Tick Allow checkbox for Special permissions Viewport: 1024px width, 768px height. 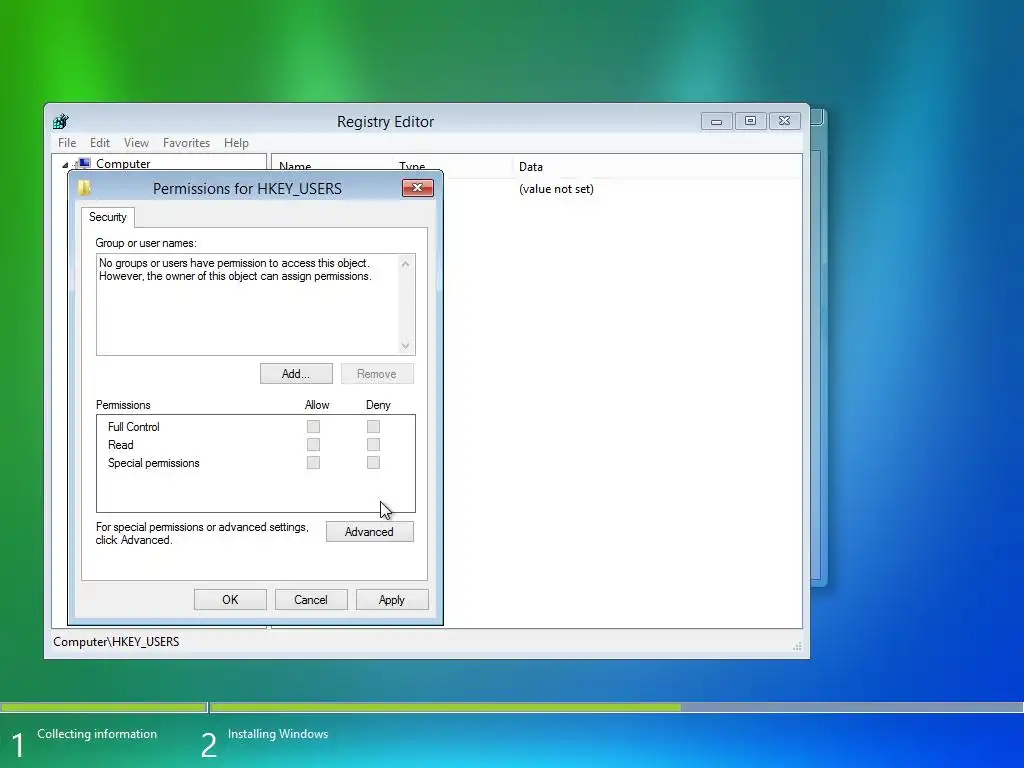click(313, 462)
